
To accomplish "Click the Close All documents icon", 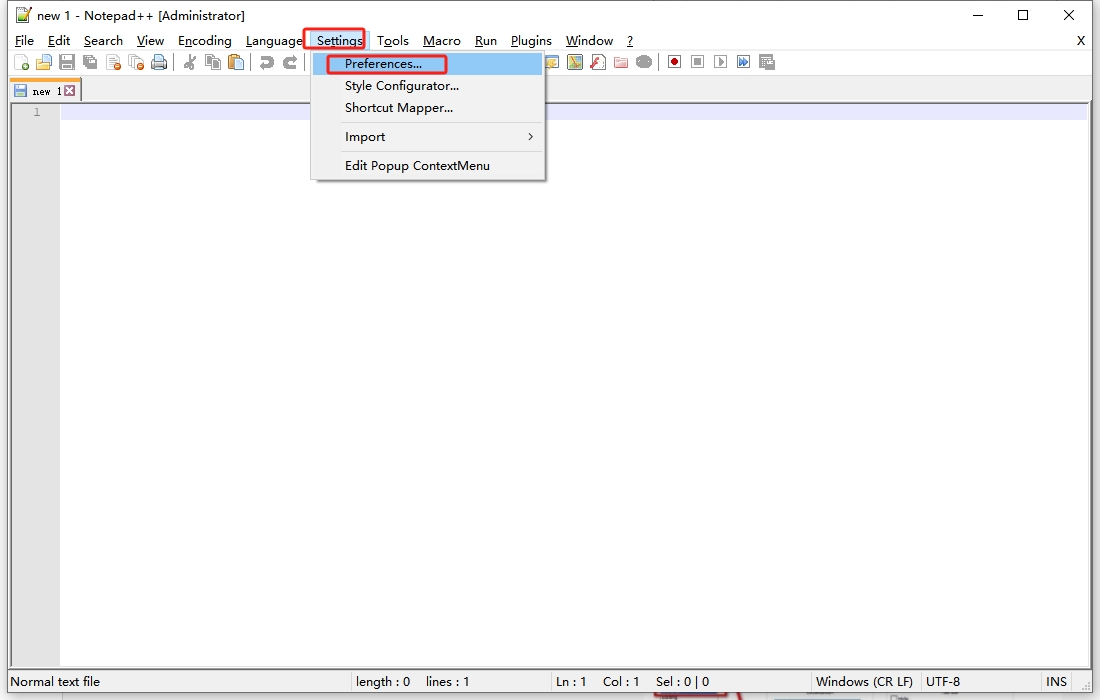I will coord(136,62).
